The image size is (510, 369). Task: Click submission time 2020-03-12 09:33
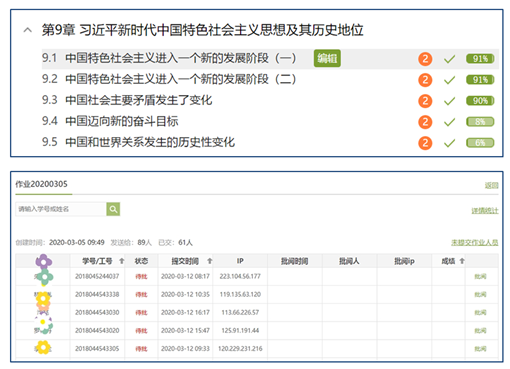[185, 349]
